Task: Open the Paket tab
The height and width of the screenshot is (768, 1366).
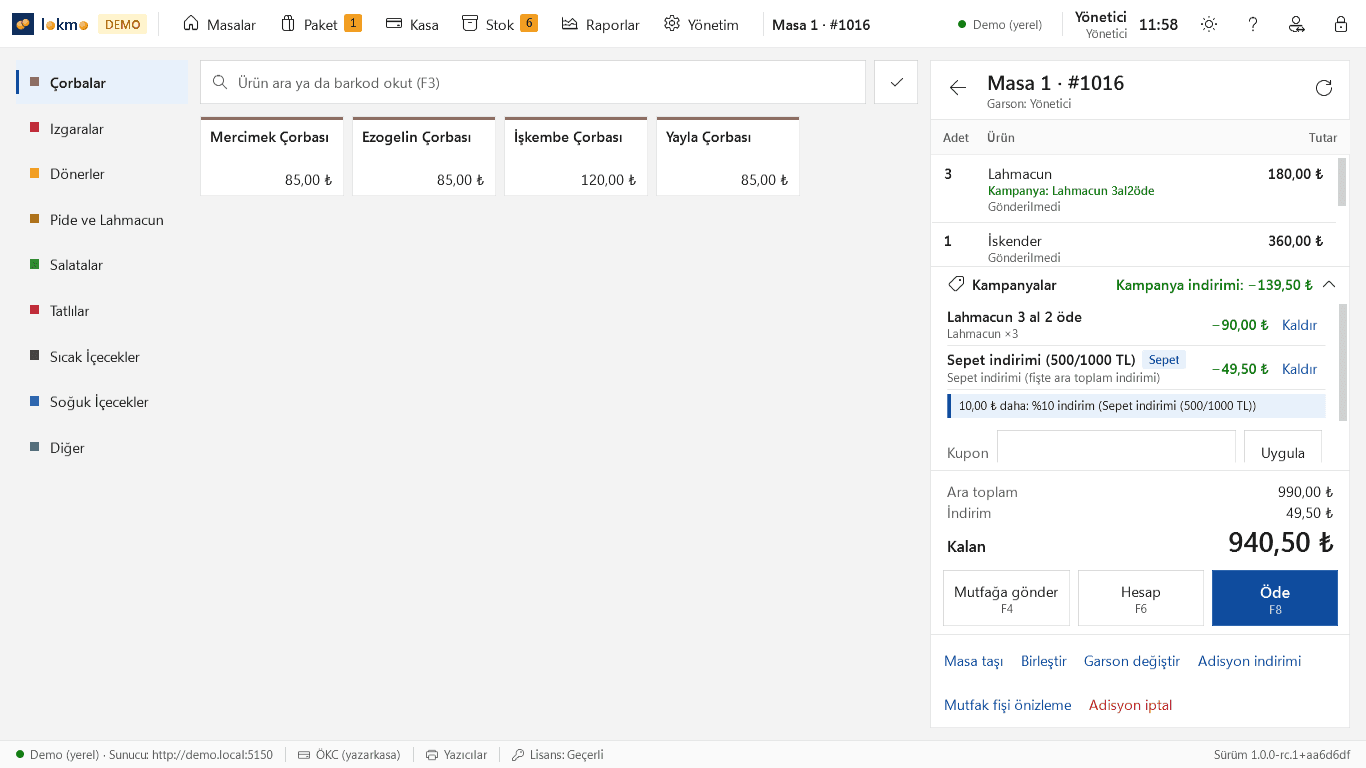Action: coord(321,24)
